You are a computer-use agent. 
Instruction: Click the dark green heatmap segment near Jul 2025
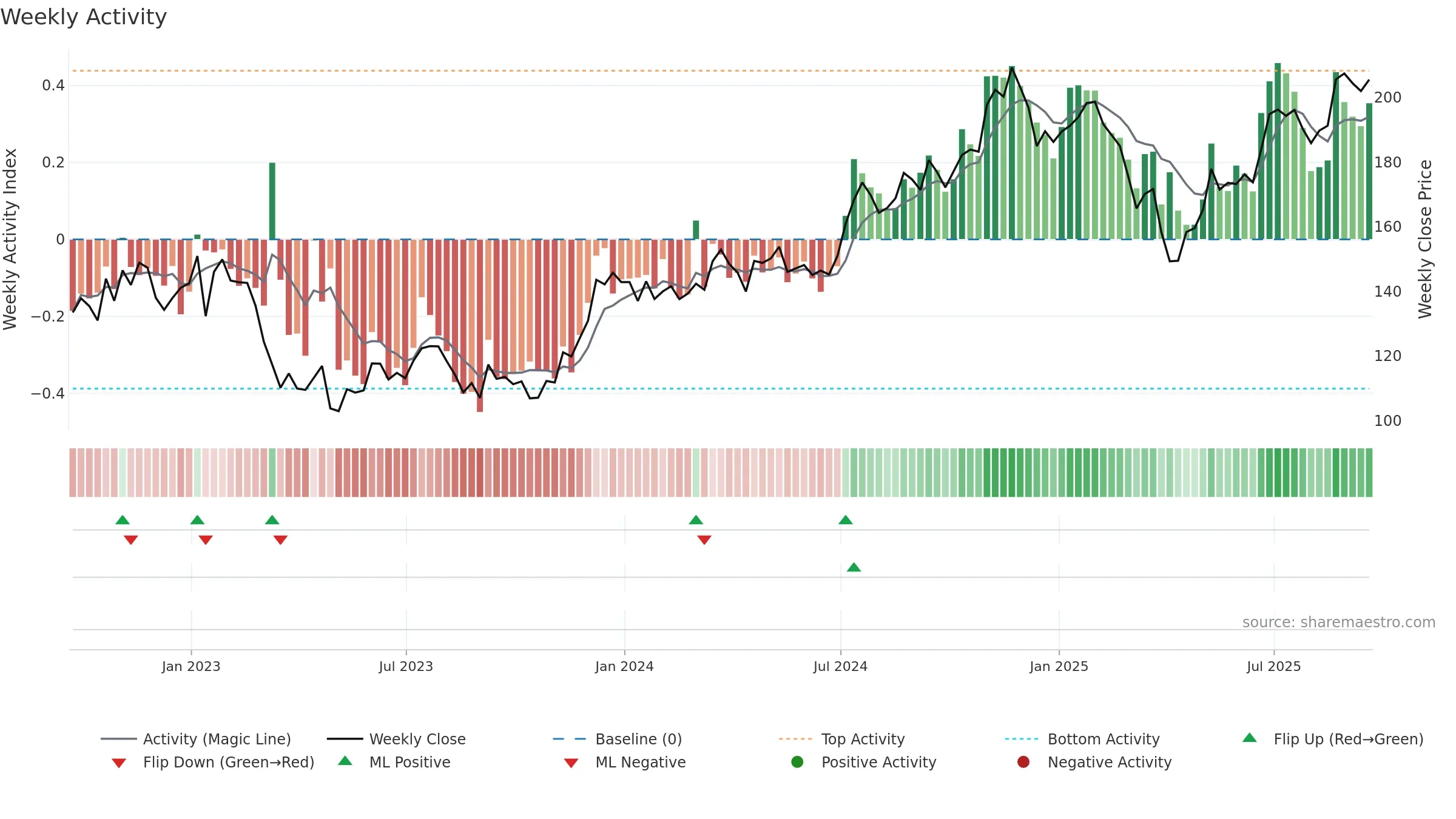(x=1278, y=473)
